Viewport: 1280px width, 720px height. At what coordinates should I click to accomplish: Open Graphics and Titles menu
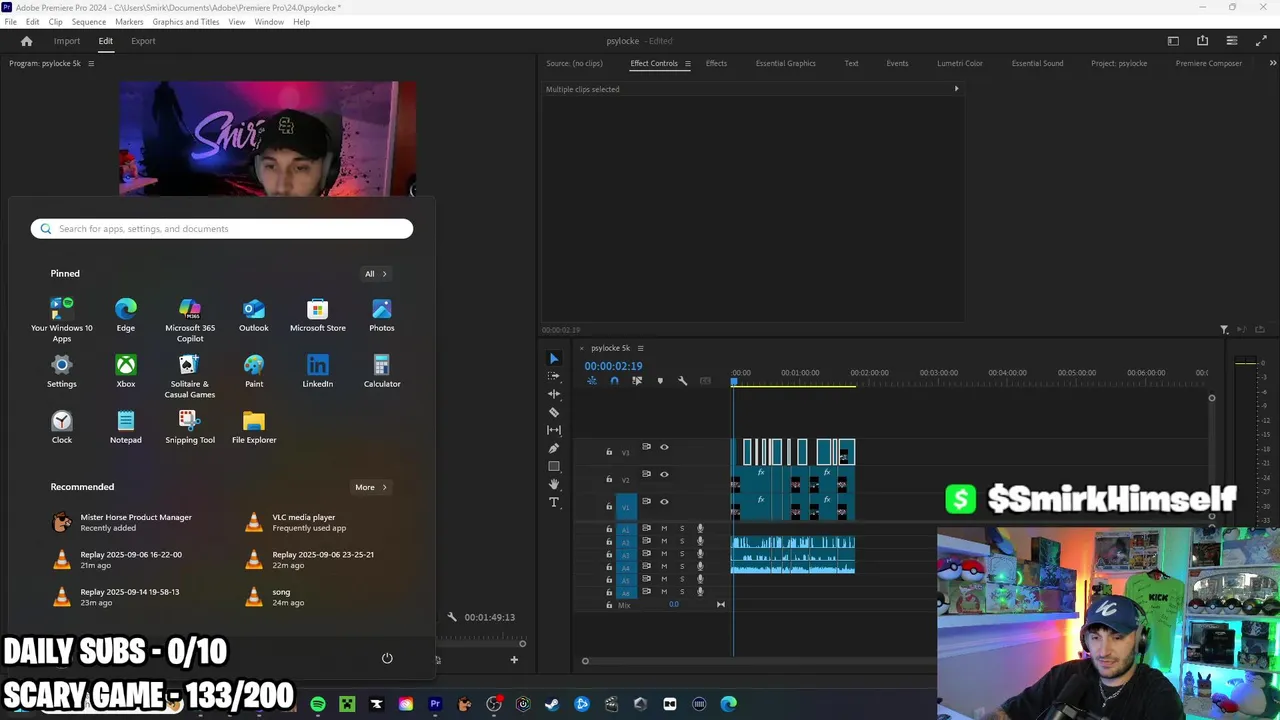tap(186, 22)
